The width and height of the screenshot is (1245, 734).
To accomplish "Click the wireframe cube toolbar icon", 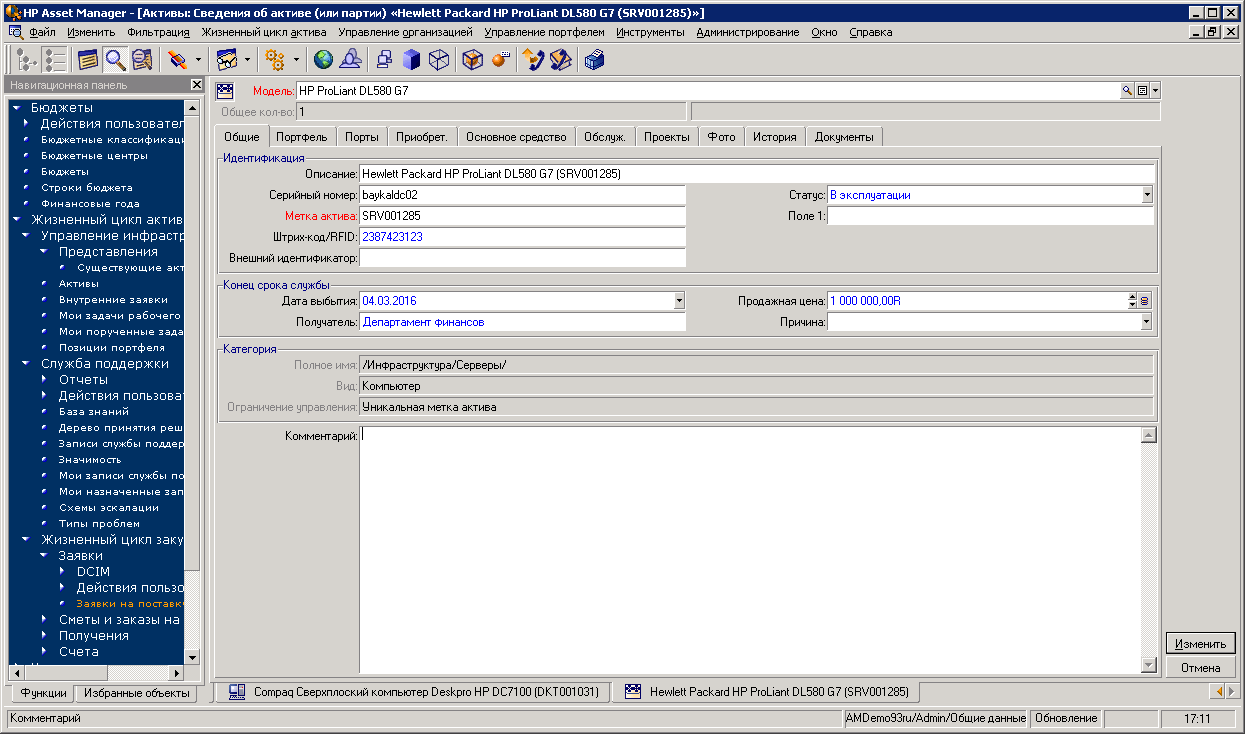I will [x=437, y=60].
